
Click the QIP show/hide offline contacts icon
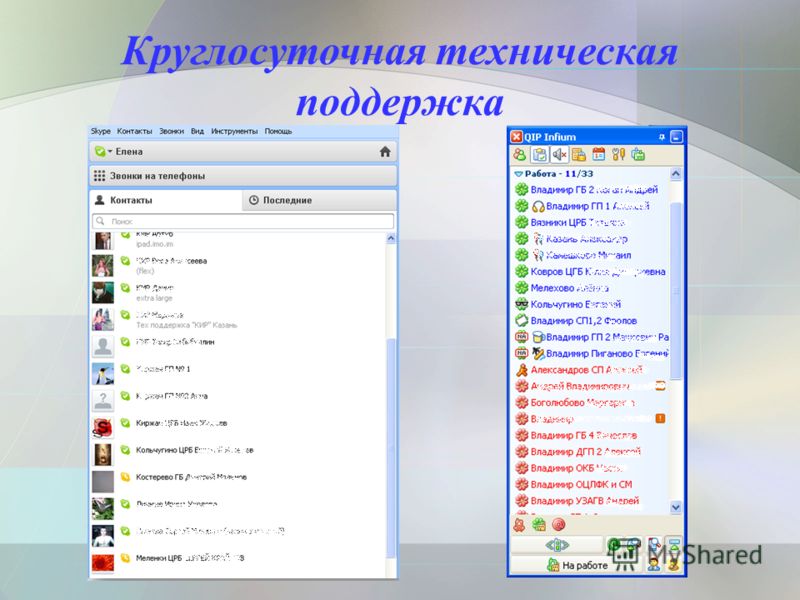tap(520, 154)
